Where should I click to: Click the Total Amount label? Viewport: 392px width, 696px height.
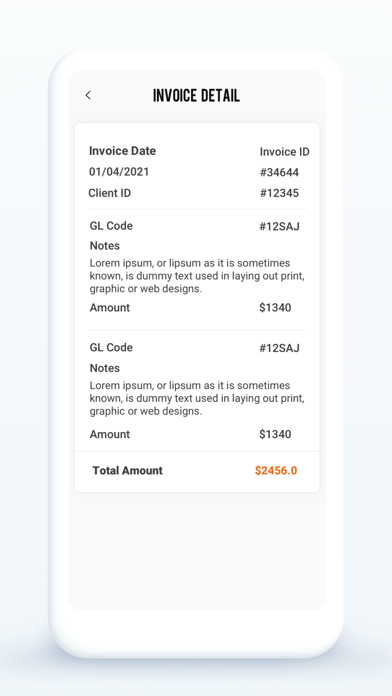(x=127, y=471)
